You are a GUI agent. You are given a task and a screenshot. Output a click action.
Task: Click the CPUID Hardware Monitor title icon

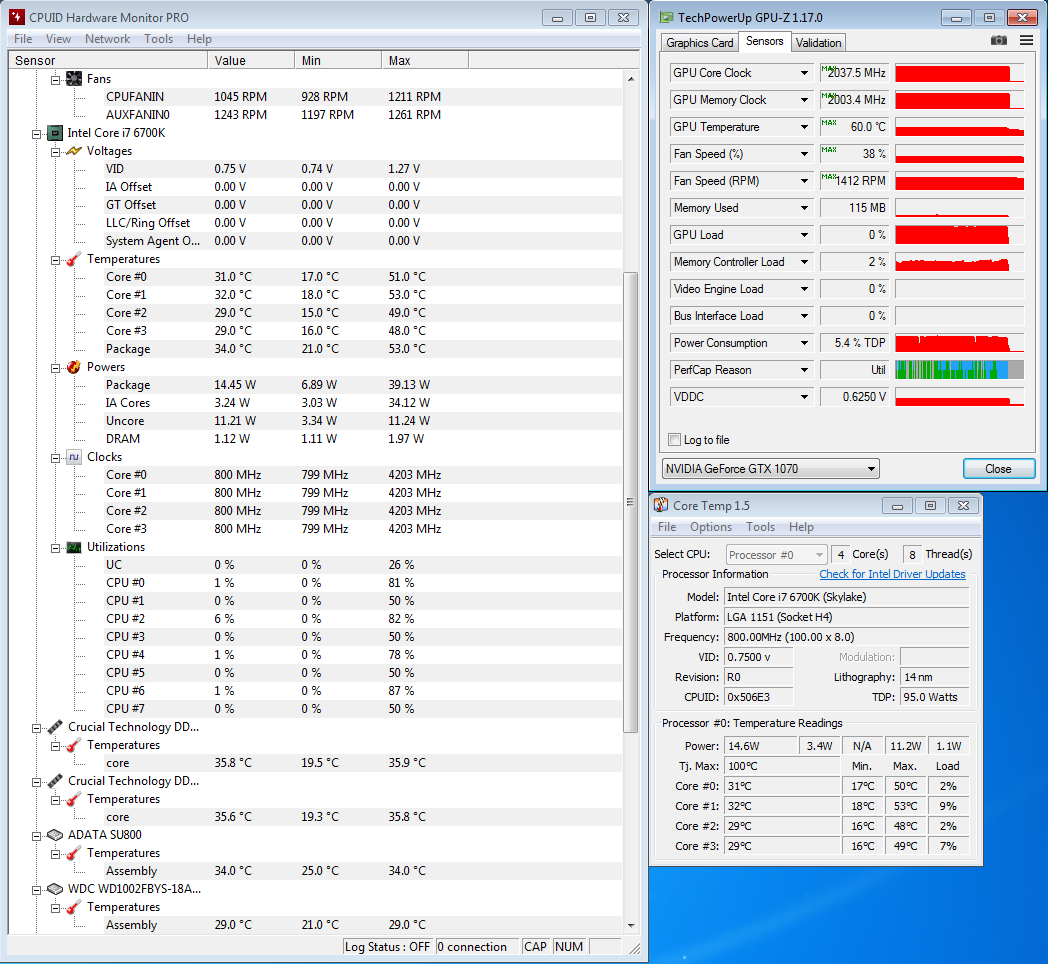[17, 17]
